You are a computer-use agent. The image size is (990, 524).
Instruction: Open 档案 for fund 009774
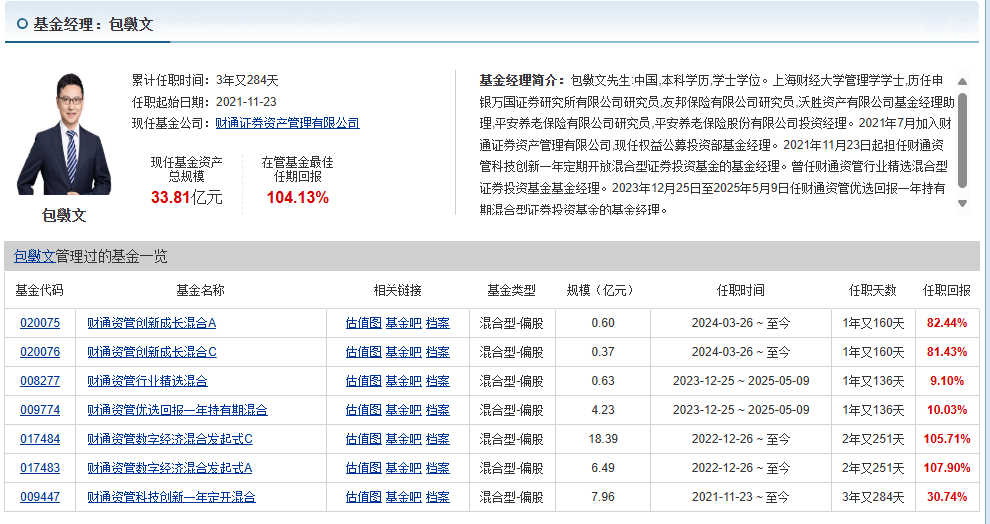(438, 410)
